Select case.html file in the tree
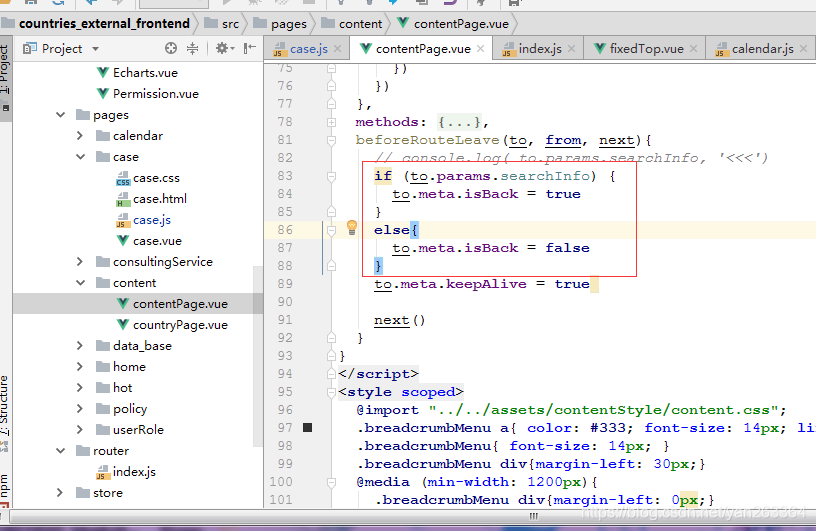Image resolution: width=816 pixels, height=531 pixels. (151, 199)
